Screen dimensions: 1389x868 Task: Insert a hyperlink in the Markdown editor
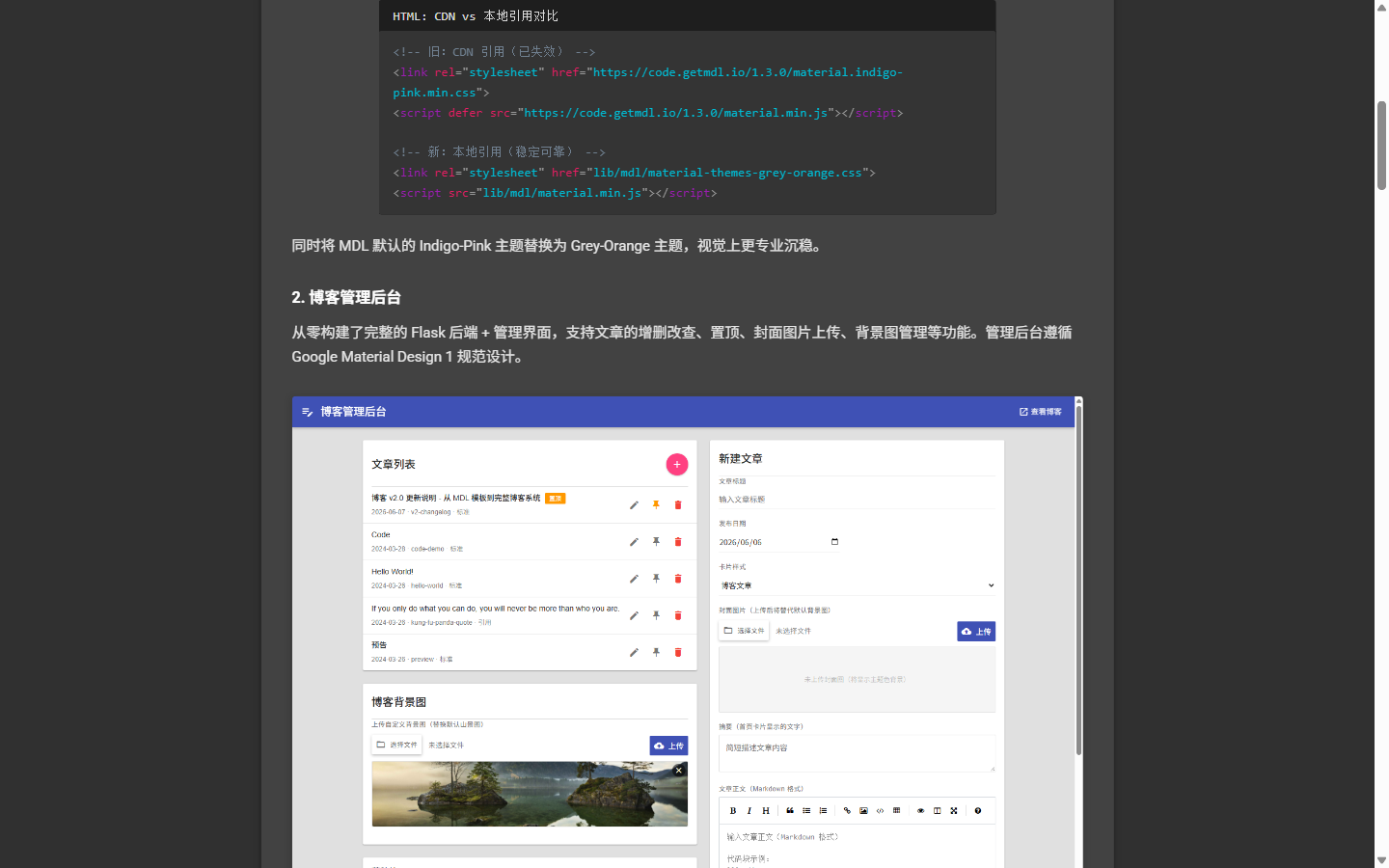847,811
